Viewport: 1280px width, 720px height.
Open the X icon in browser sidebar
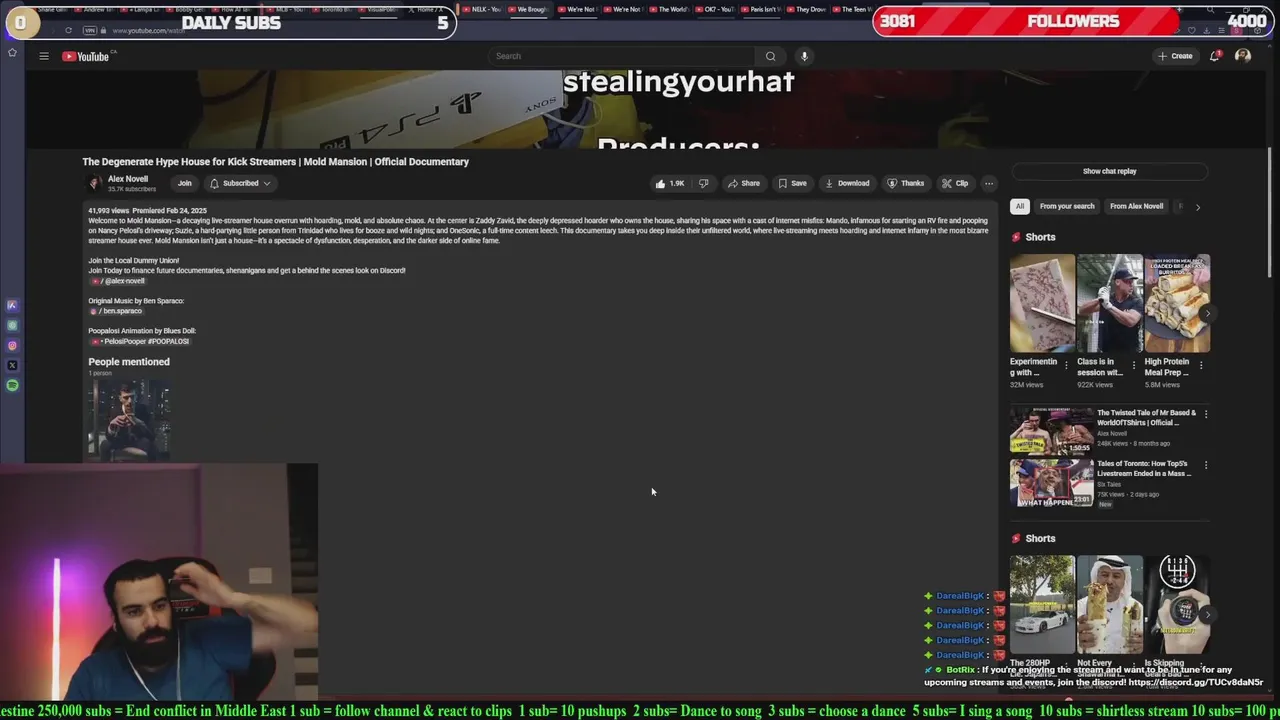[12, 365]
